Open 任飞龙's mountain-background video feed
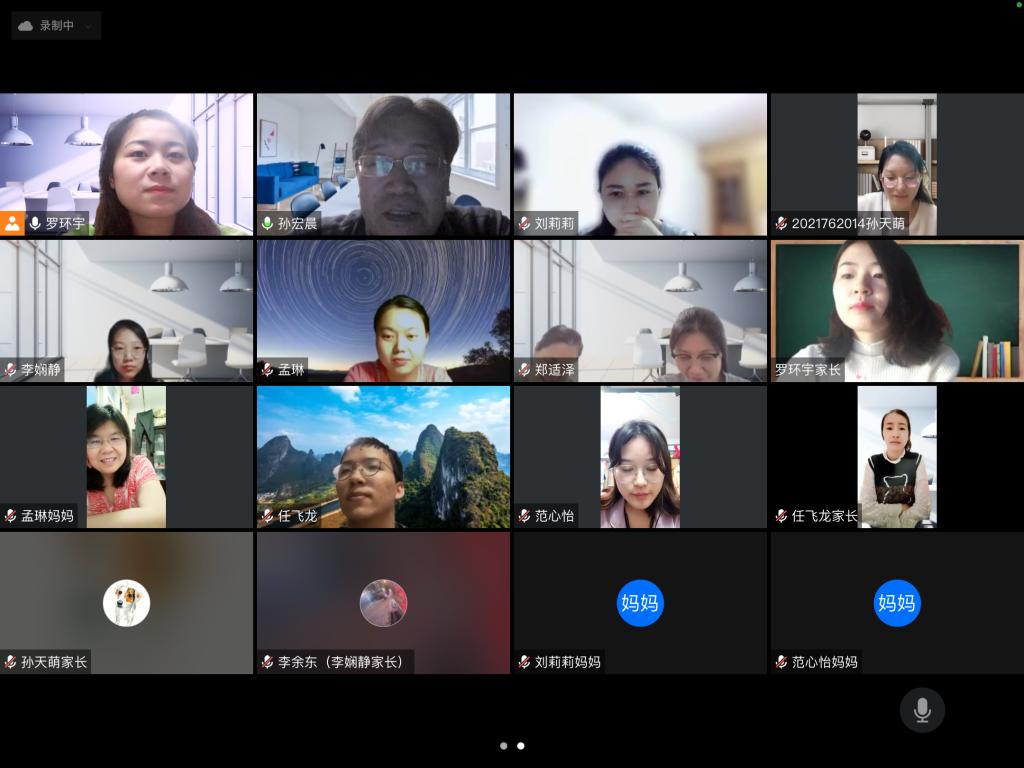This screenshot has width=1024, height=768. point(383,456)
